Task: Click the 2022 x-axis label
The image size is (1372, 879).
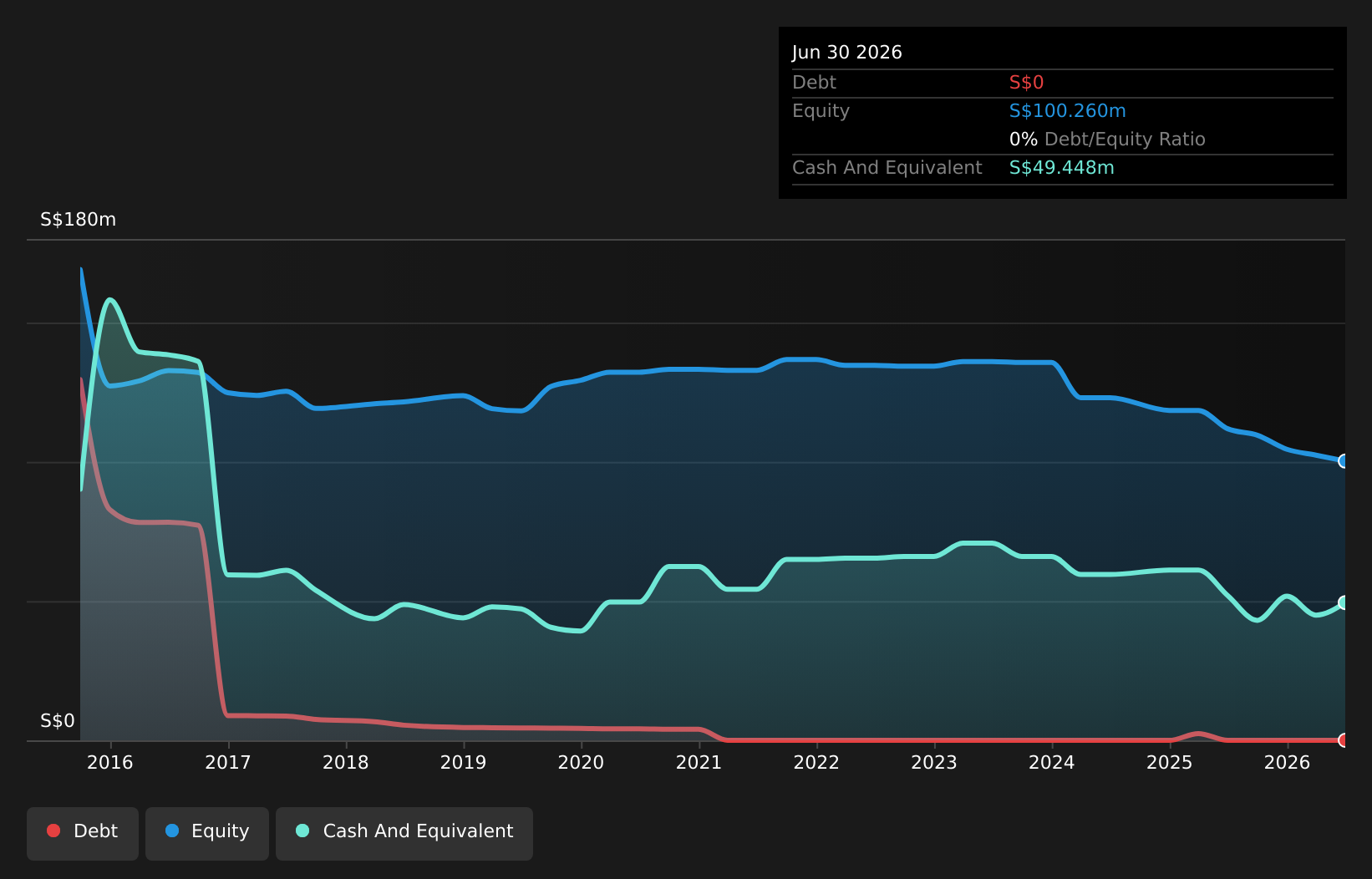Action: [x=816, y=762]
